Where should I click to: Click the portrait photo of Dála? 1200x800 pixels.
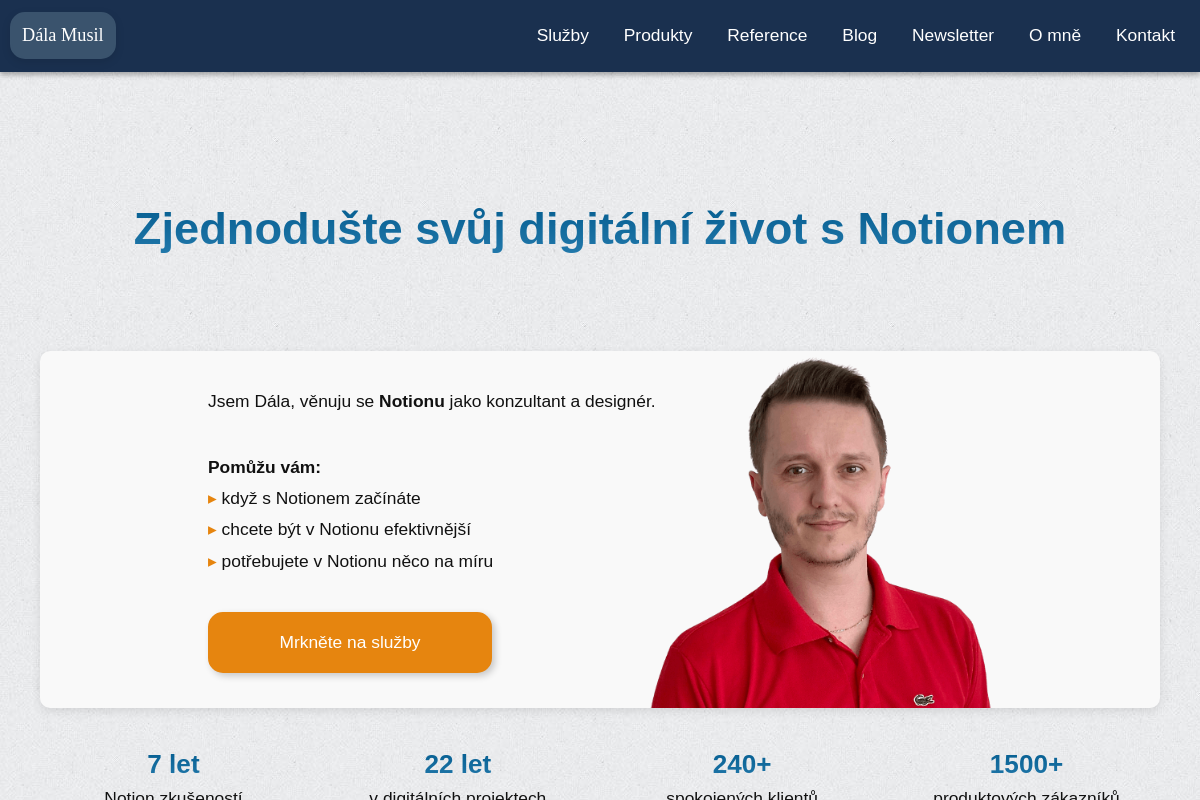coord(821,533)
